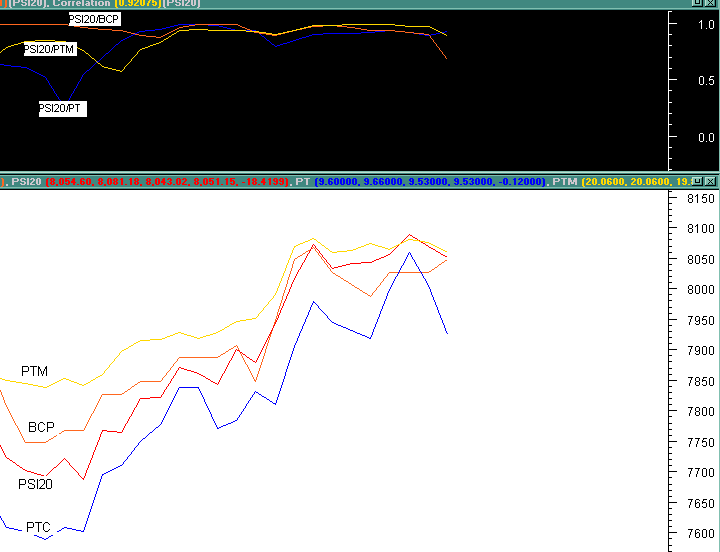This screenshot has height=552, width=720.
Task: Click the PTC line label
Action: [x=38, y=527]
